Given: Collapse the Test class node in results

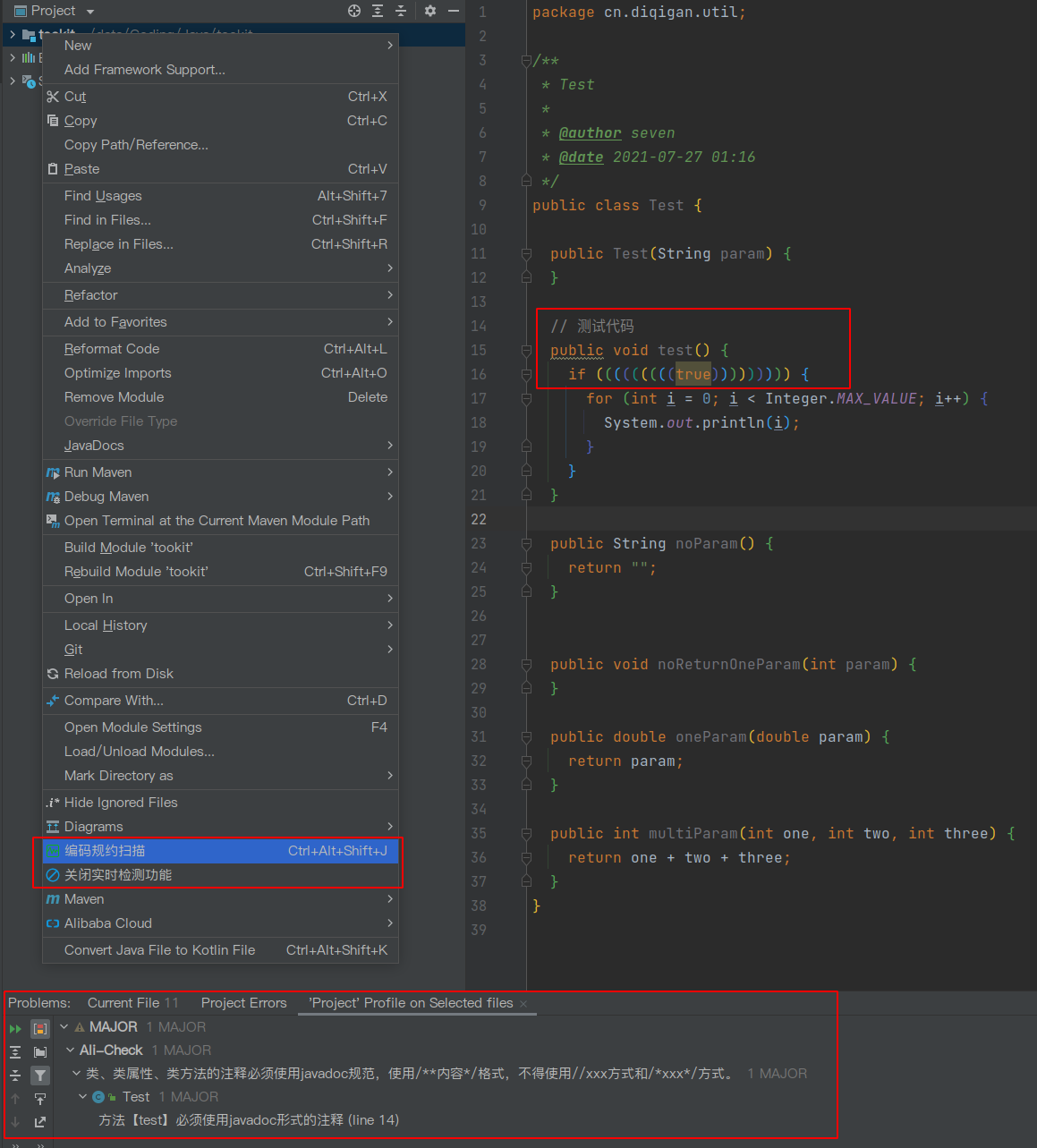Looking at the screenshot, I should coord(83,1097).
